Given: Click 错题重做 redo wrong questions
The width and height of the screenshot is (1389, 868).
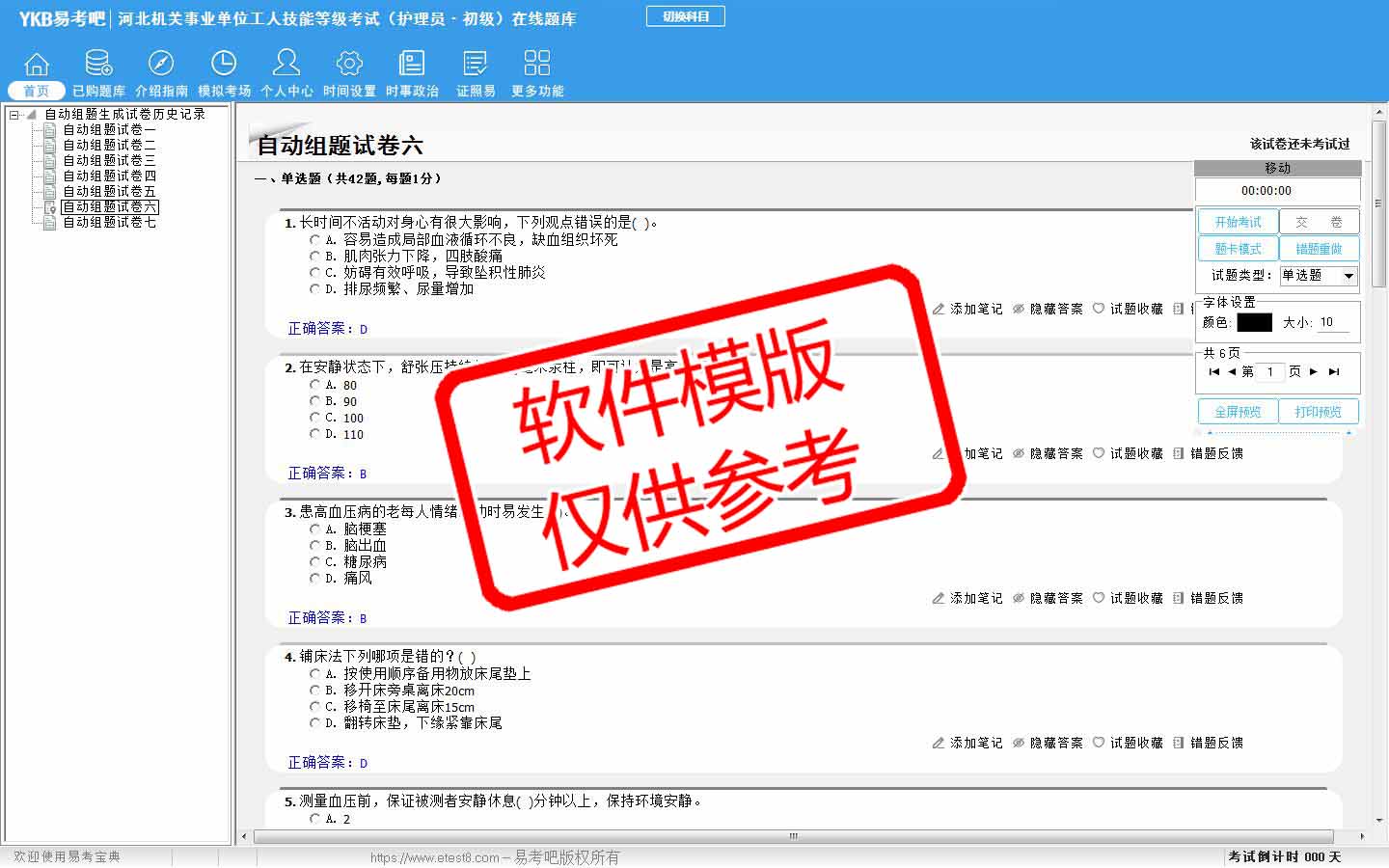Looking at the screenshot, I should [x=1319, y=249].
